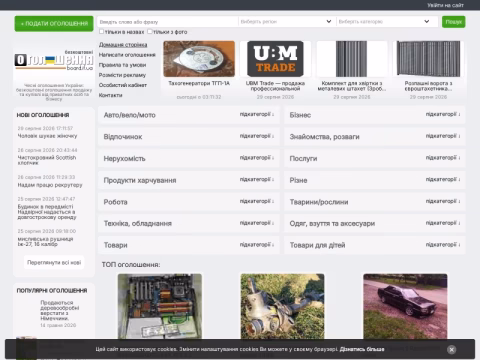480x360 pixels.
Task: Open the UBM Trade ad thumbnail
Action: click(275, 59)
